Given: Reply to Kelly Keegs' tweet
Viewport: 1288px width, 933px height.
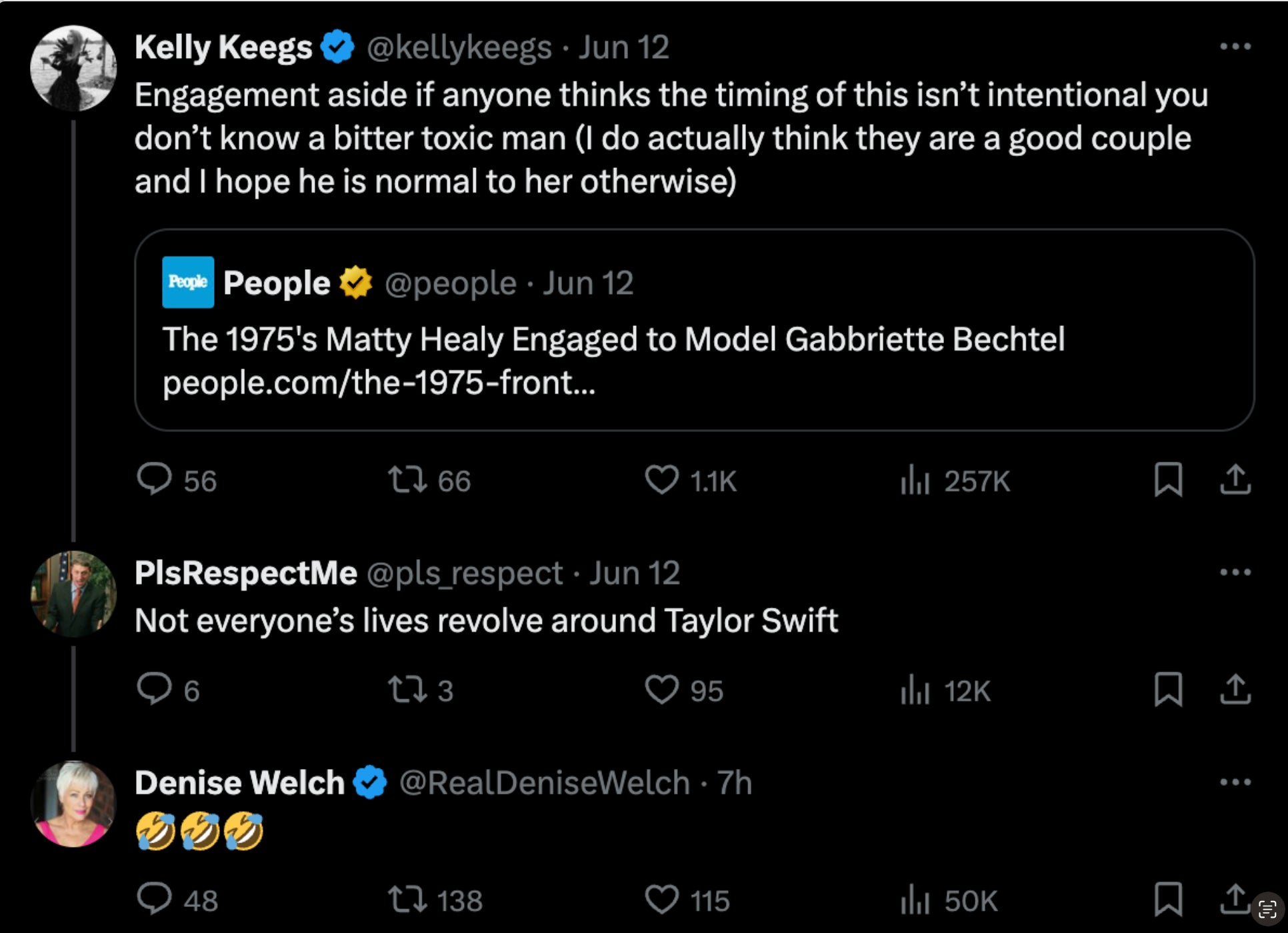Looking at the screenshot, I should (155, 480).
